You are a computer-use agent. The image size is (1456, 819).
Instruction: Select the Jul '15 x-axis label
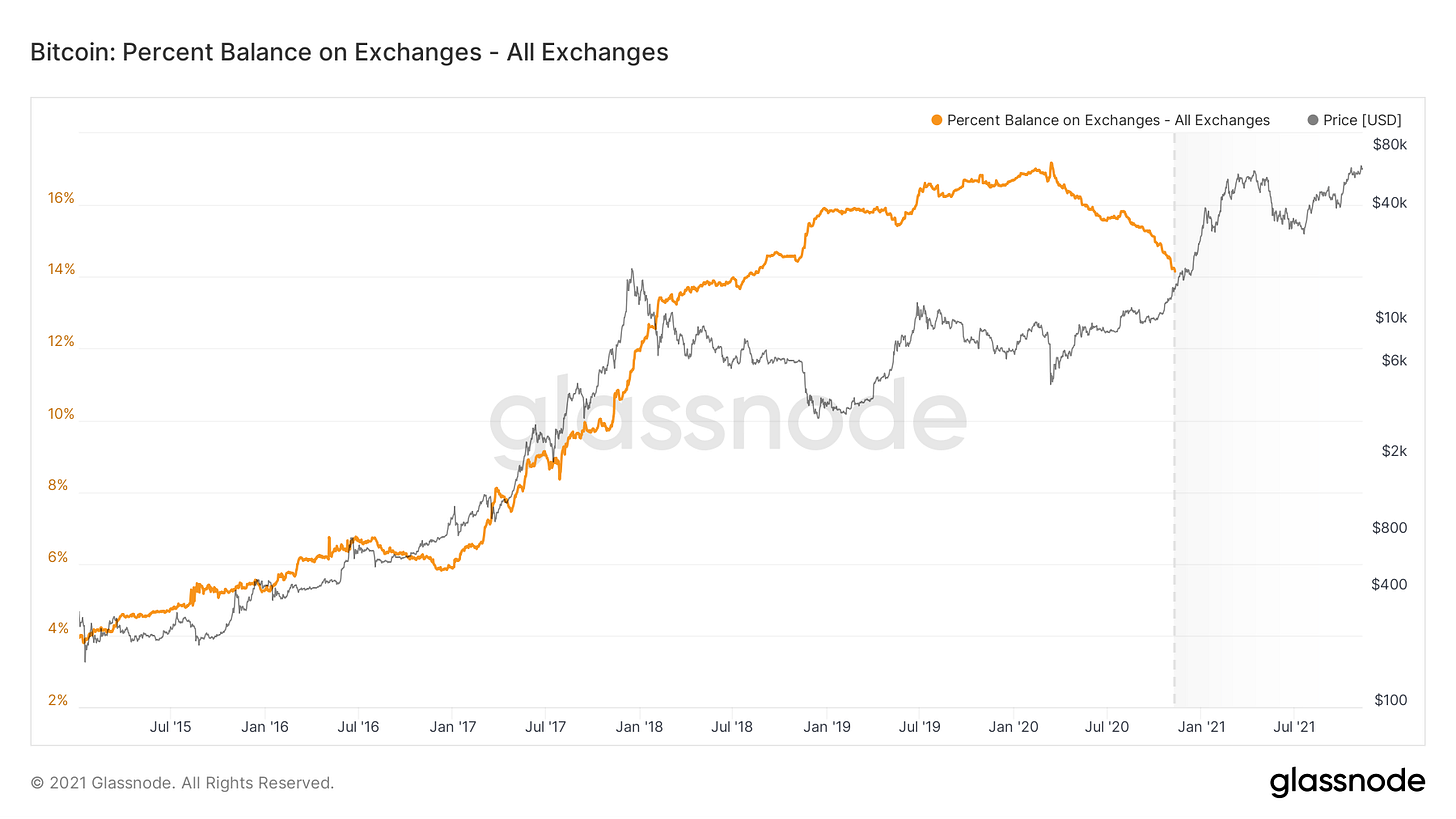click(x=170, y=727)
